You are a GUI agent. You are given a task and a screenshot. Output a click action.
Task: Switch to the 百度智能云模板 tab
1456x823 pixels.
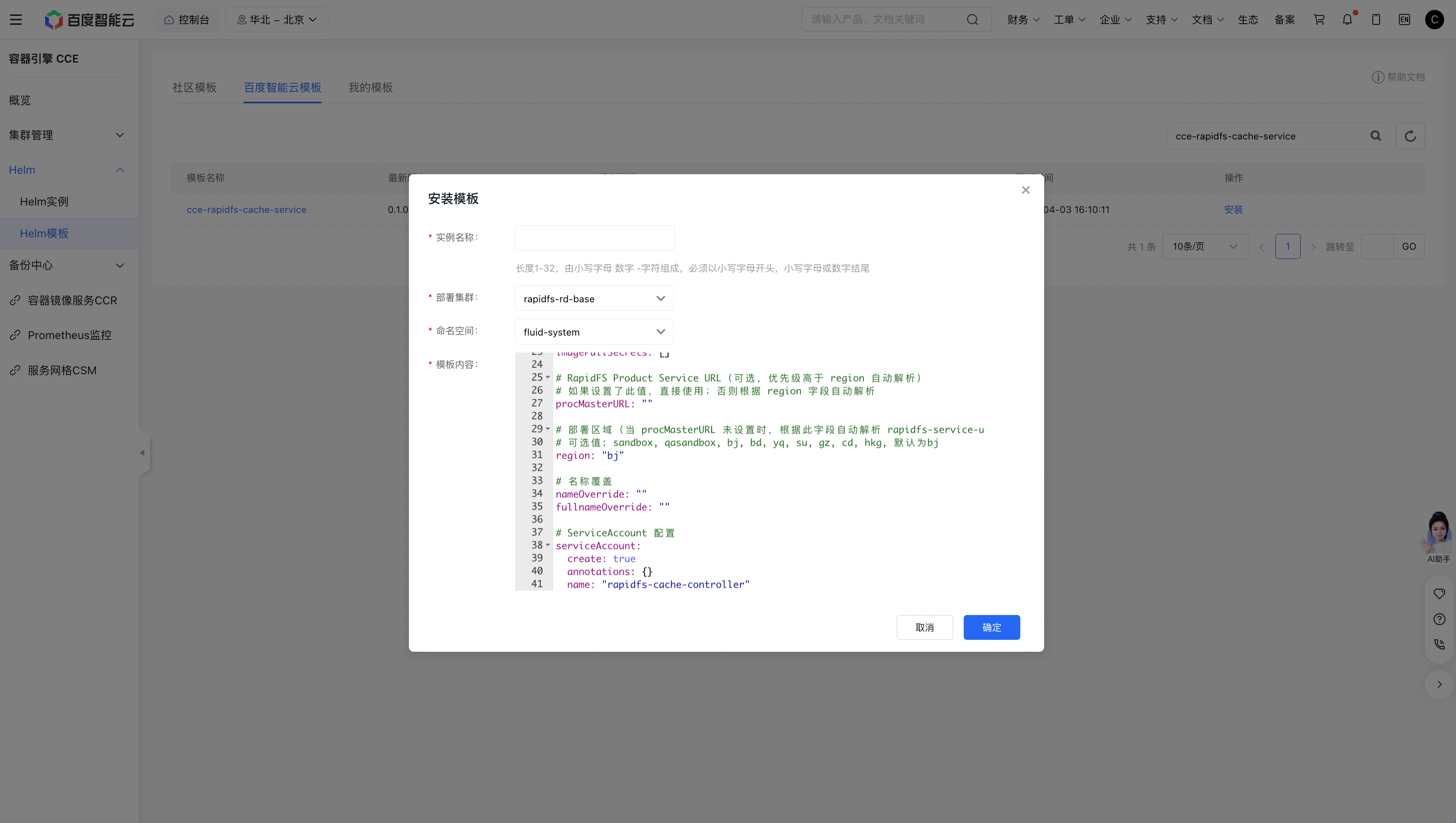click(x=282, y=88)
